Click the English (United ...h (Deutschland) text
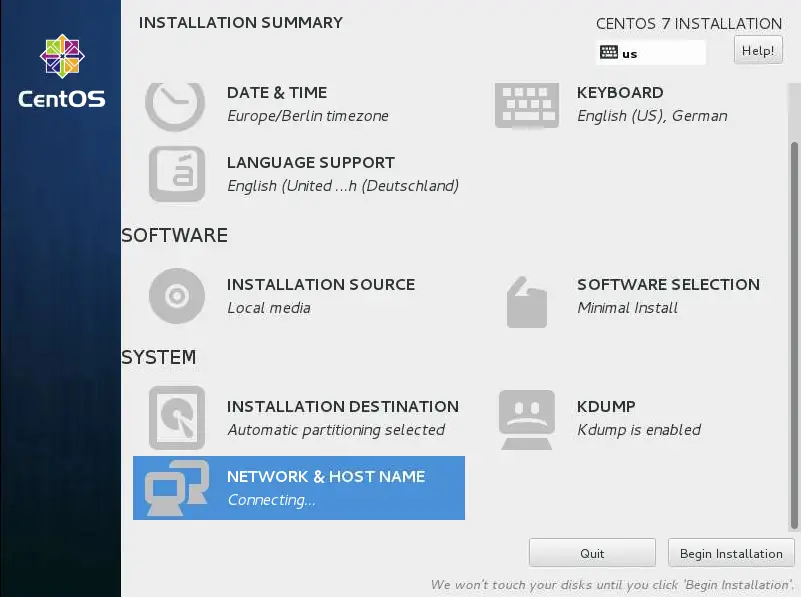This screenshot has height=597, width=801. [x=343, y=186]
